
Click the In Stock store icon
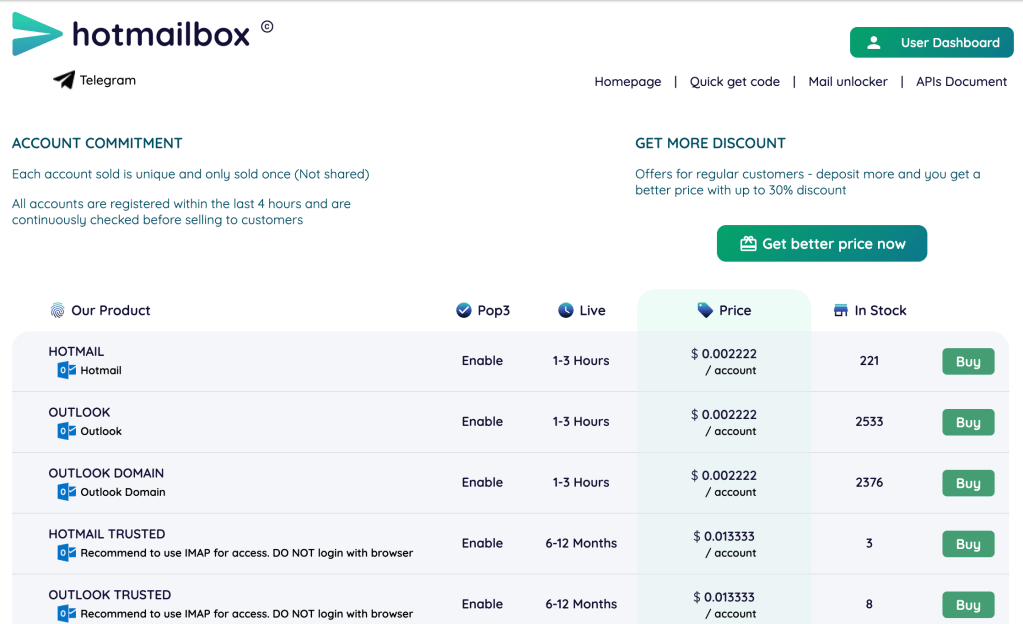(841, 311)
